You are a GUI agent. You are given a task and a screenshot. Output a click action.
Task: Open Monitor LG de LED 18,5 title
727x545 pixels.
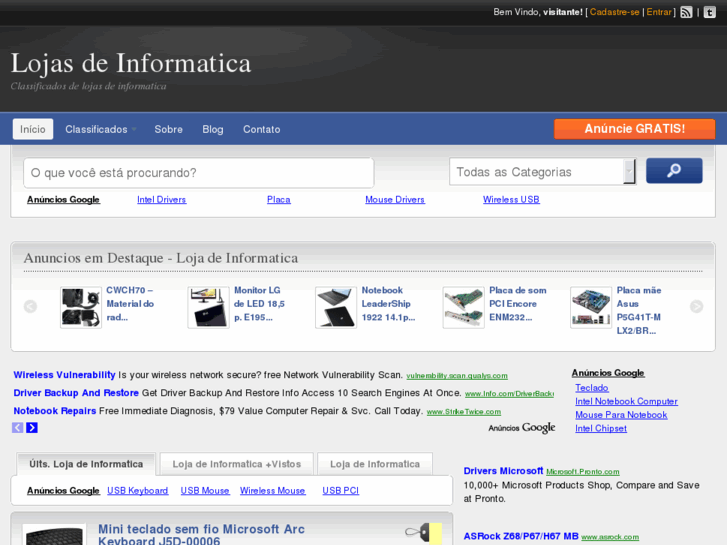click(259, 304)
